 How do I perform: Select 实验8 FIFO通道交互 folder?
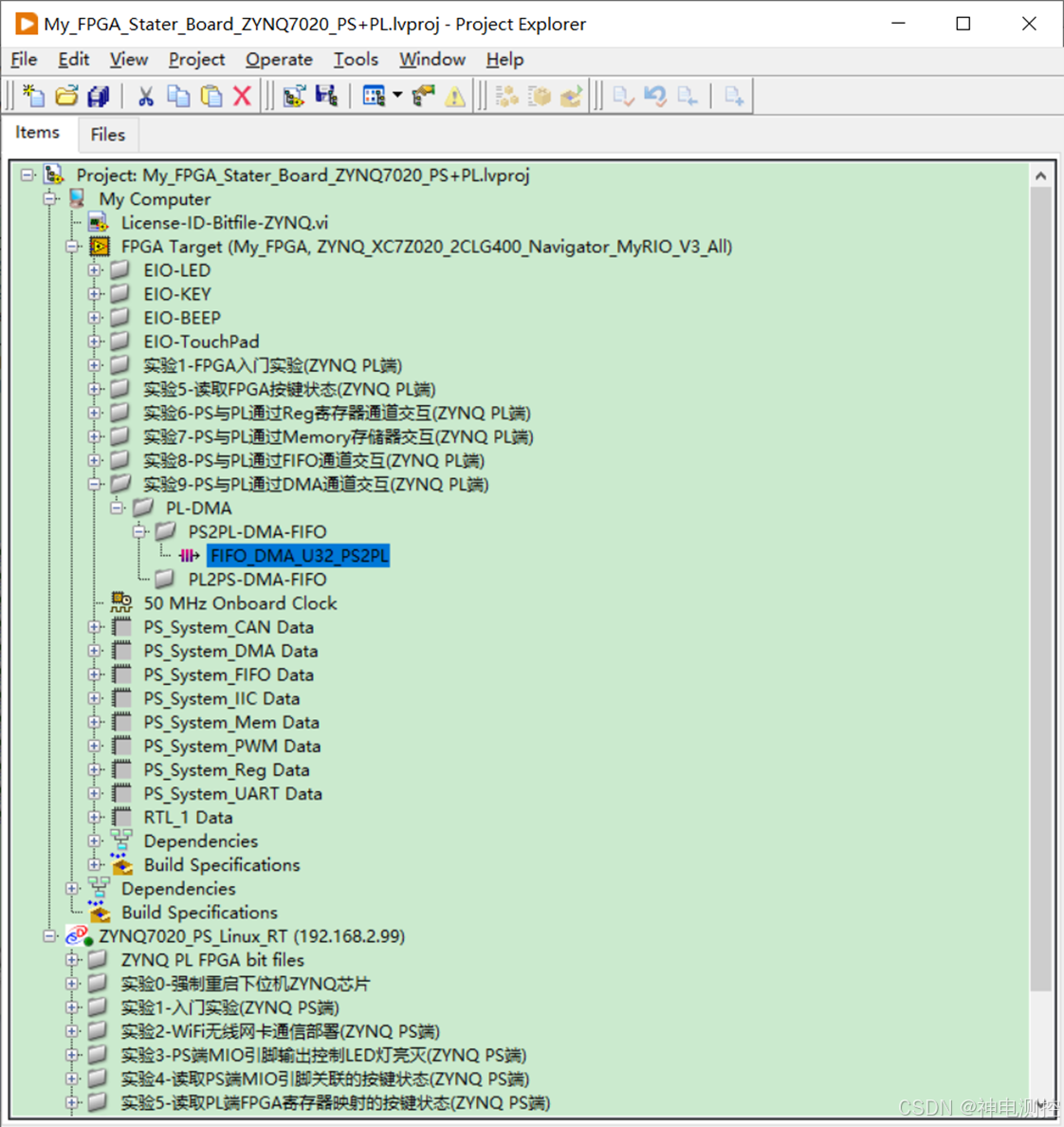click(314, 461)
